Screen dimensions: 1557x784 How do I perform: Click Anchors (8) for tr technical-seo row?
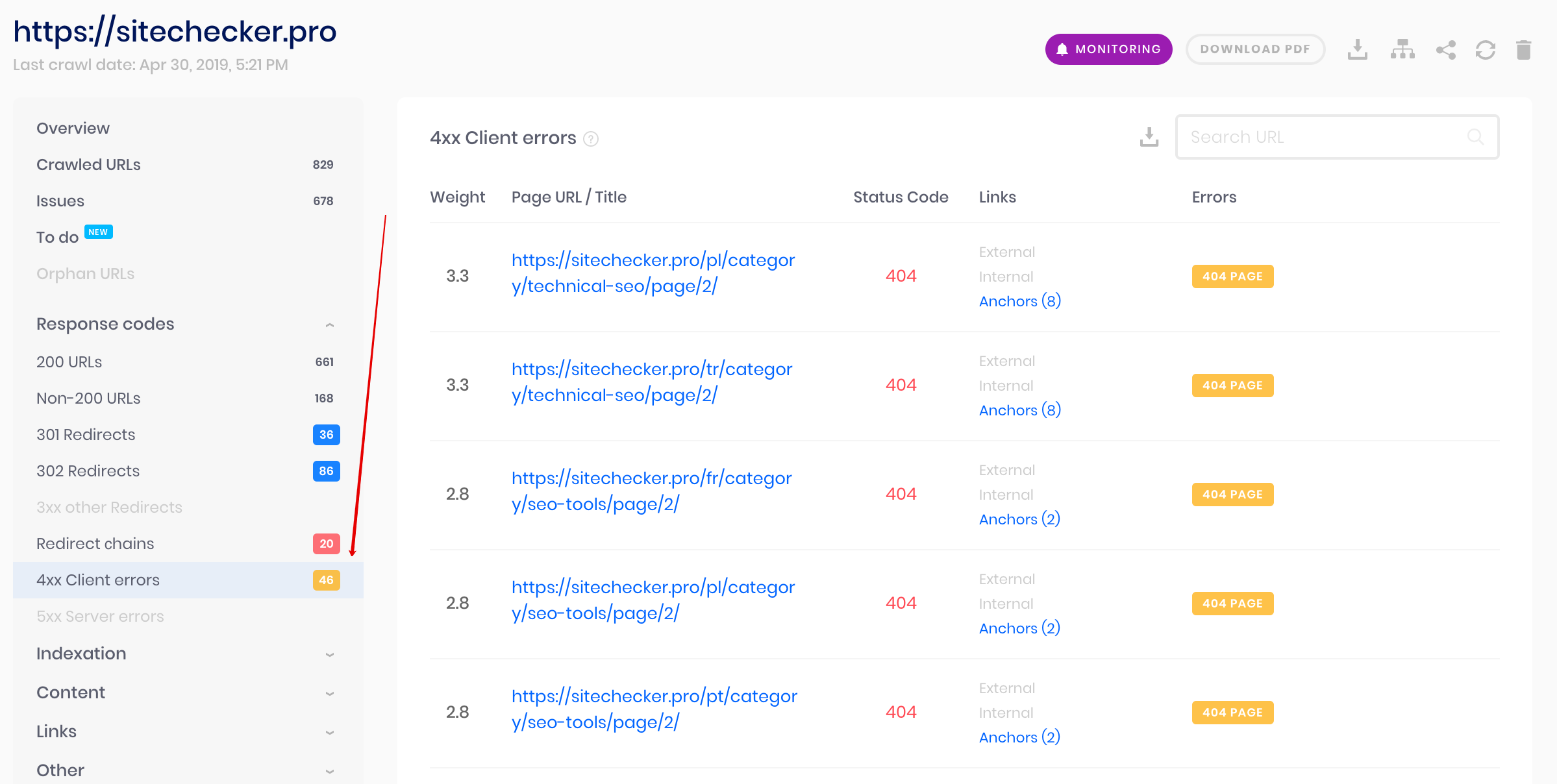click(1020, 410)
